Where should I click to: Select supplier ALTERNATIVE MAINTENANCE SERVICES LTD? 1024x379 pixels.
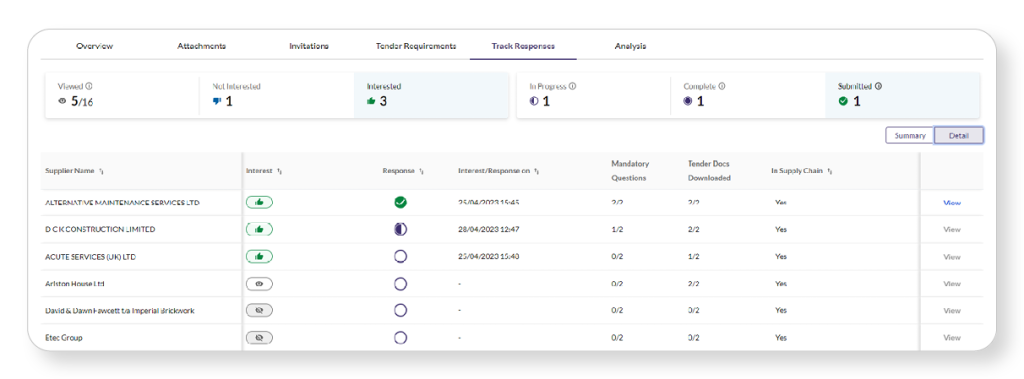click(x=122, y=203)
